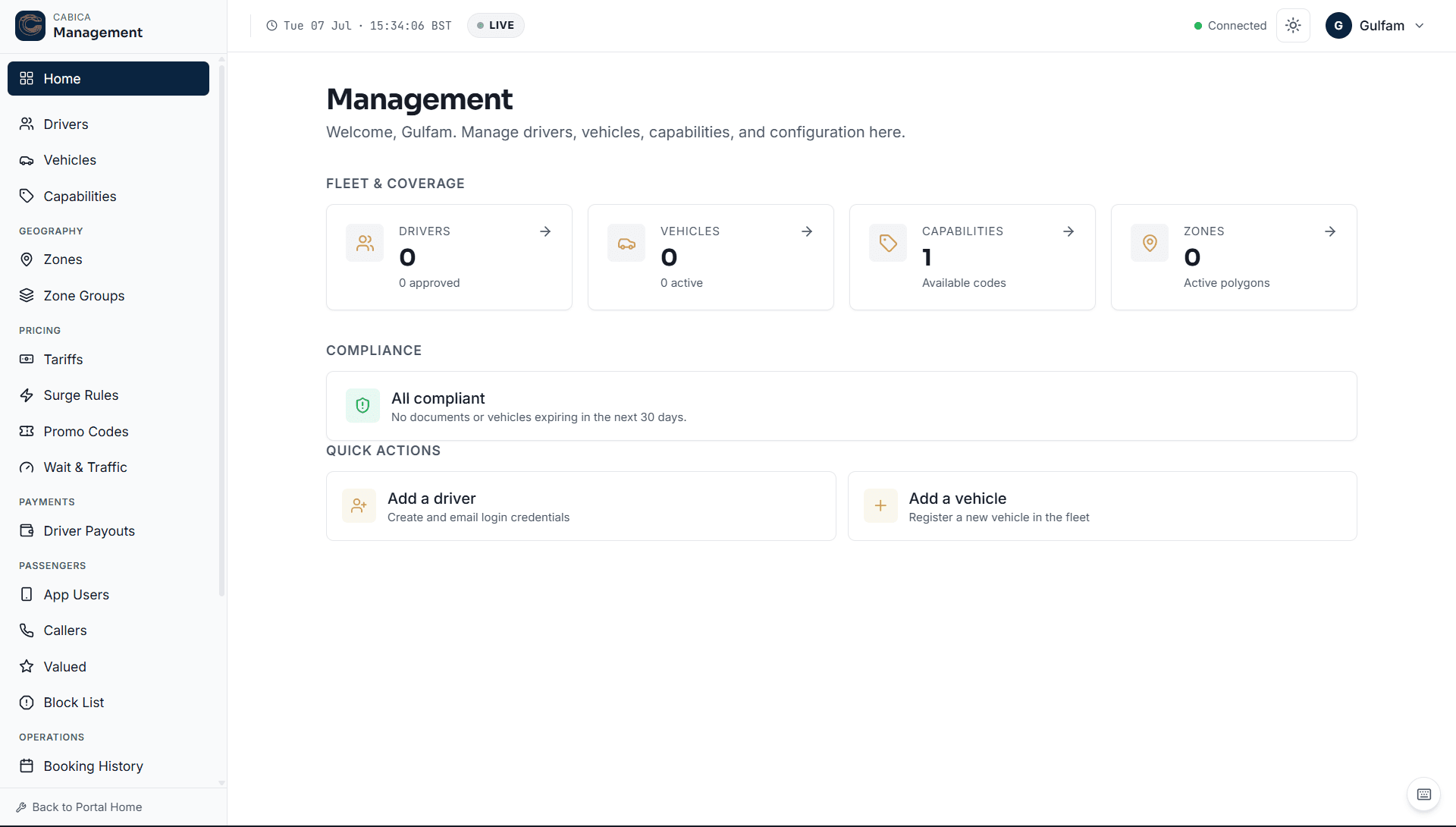Click the App Users phone icon
The width and height of the screenshot is (1456, 827).
(x=27, y=594)
